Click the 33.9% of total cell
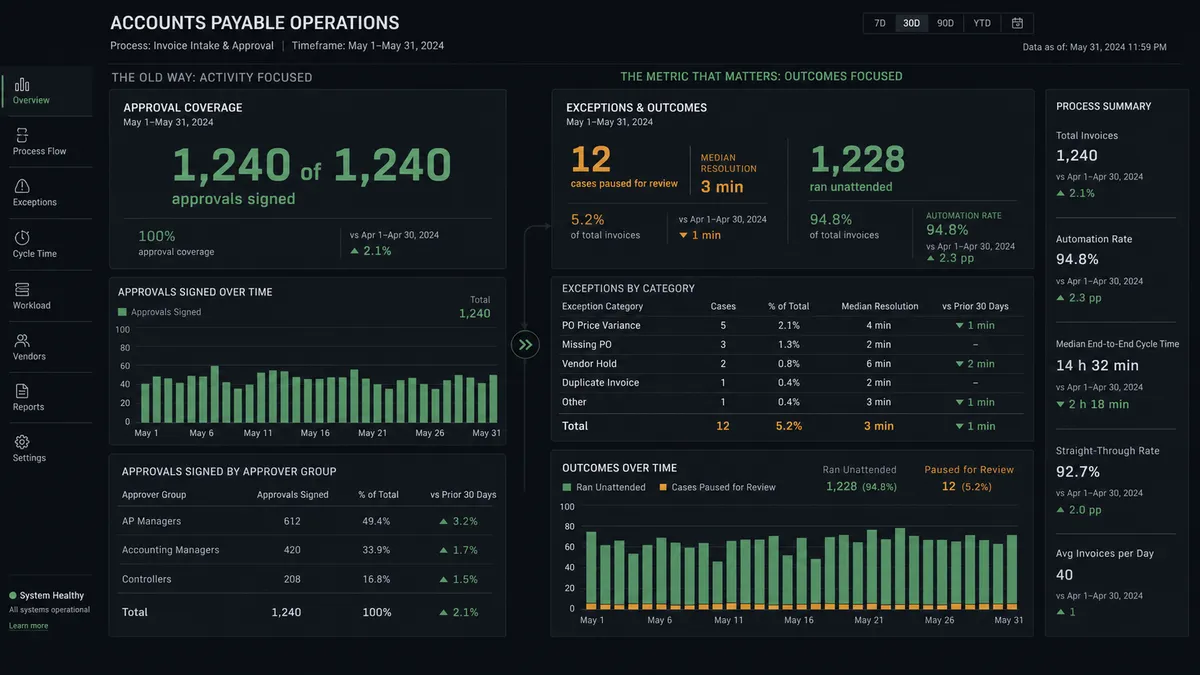1200x675 pixels. pyautogui.click(x=376, y=550)
